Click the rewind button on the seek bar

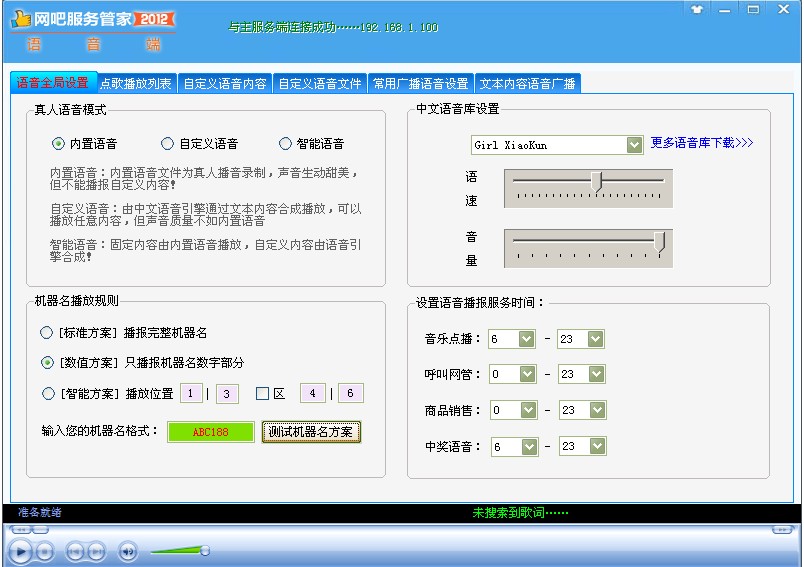[21, 530]
